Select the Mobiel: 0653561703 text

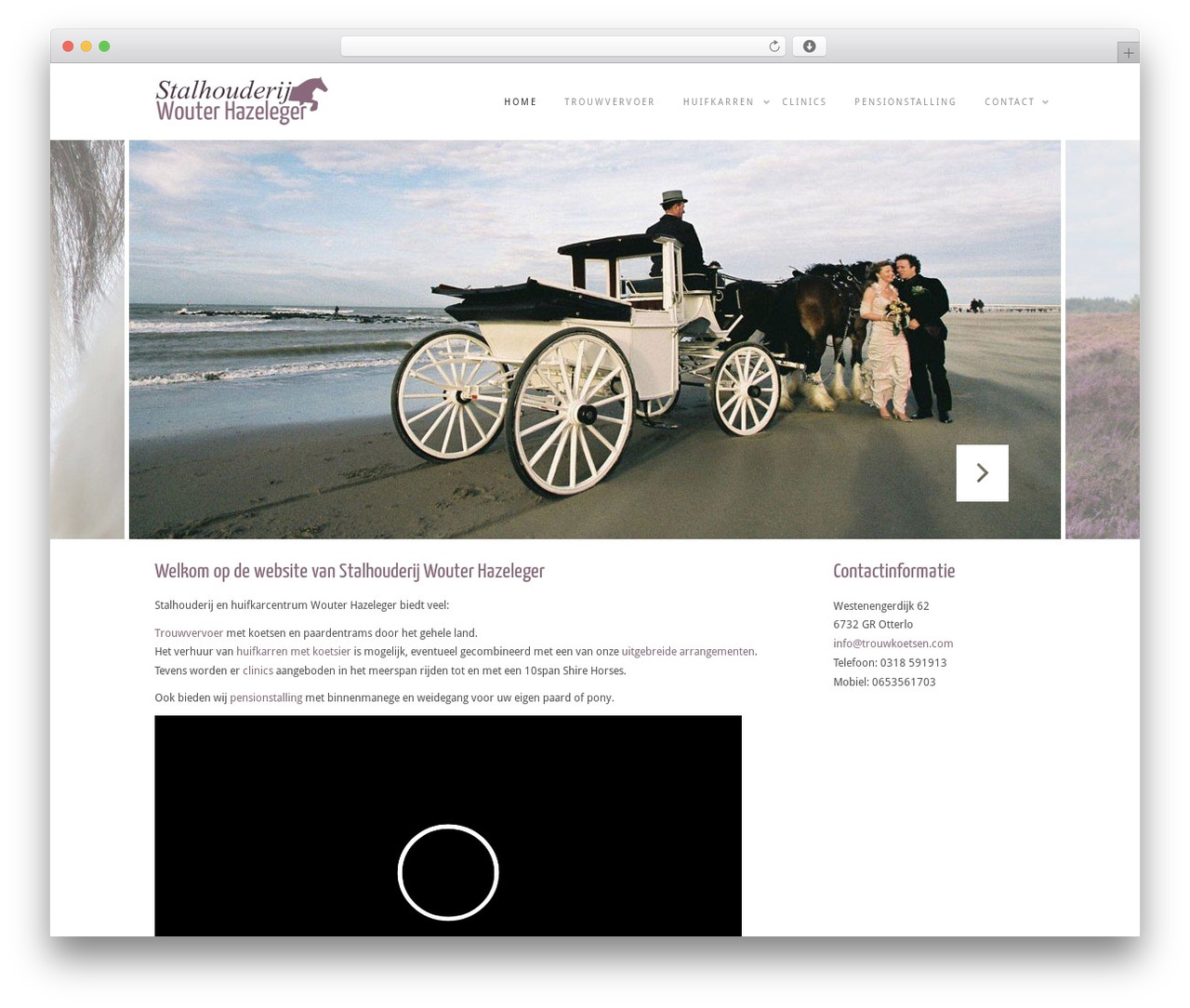pyautogui.click(x=884, y=683)
